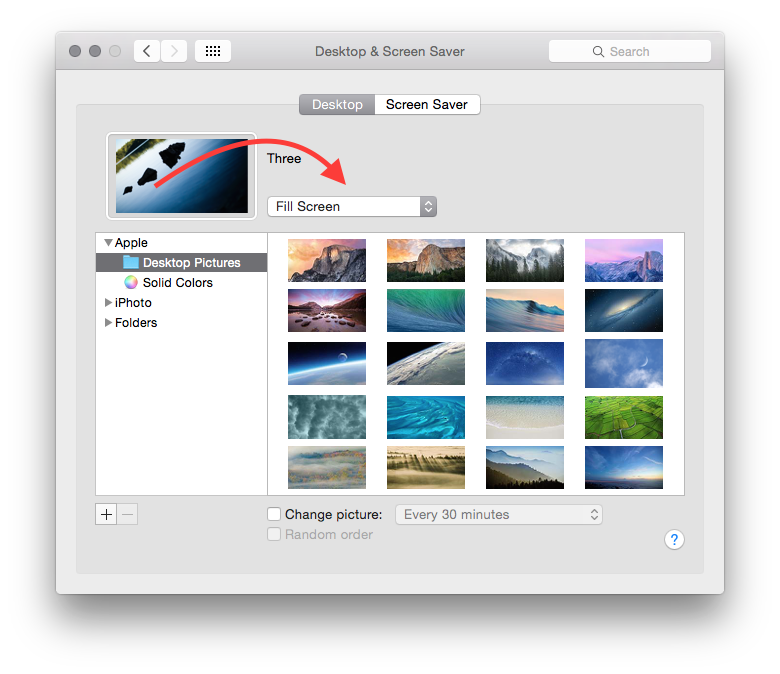Select Solid Colors in the sidebar
Screen dimensions: 780x674
point(182,283)
